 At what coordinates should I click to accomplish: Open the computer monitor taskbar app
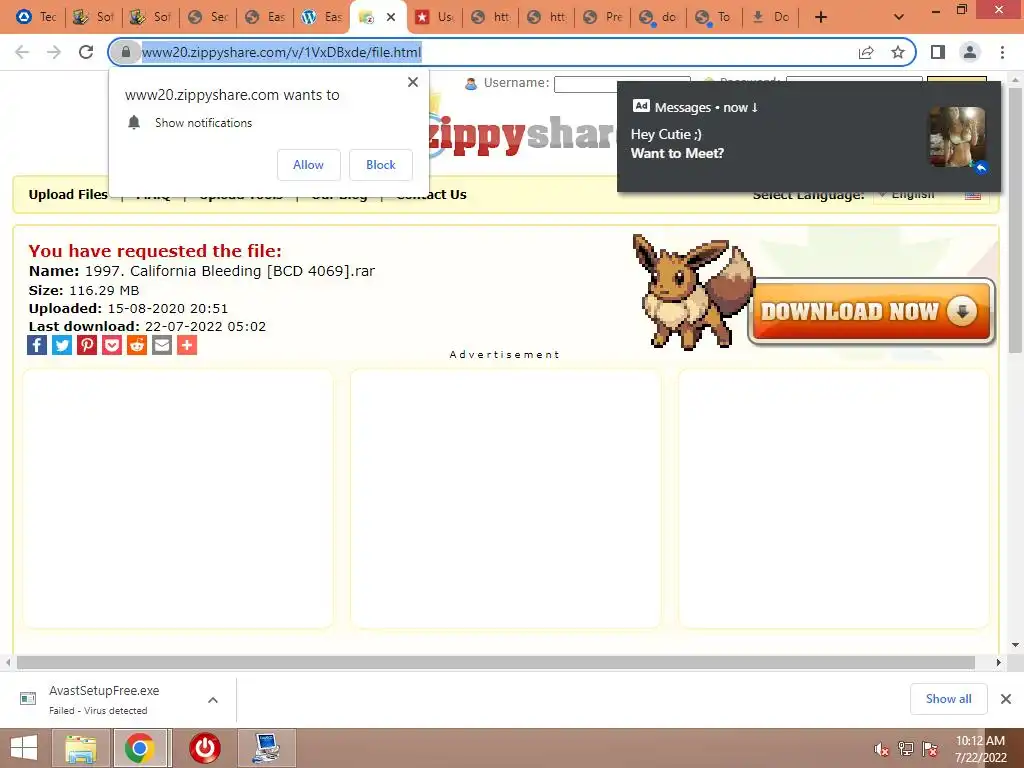pos(266,748)
